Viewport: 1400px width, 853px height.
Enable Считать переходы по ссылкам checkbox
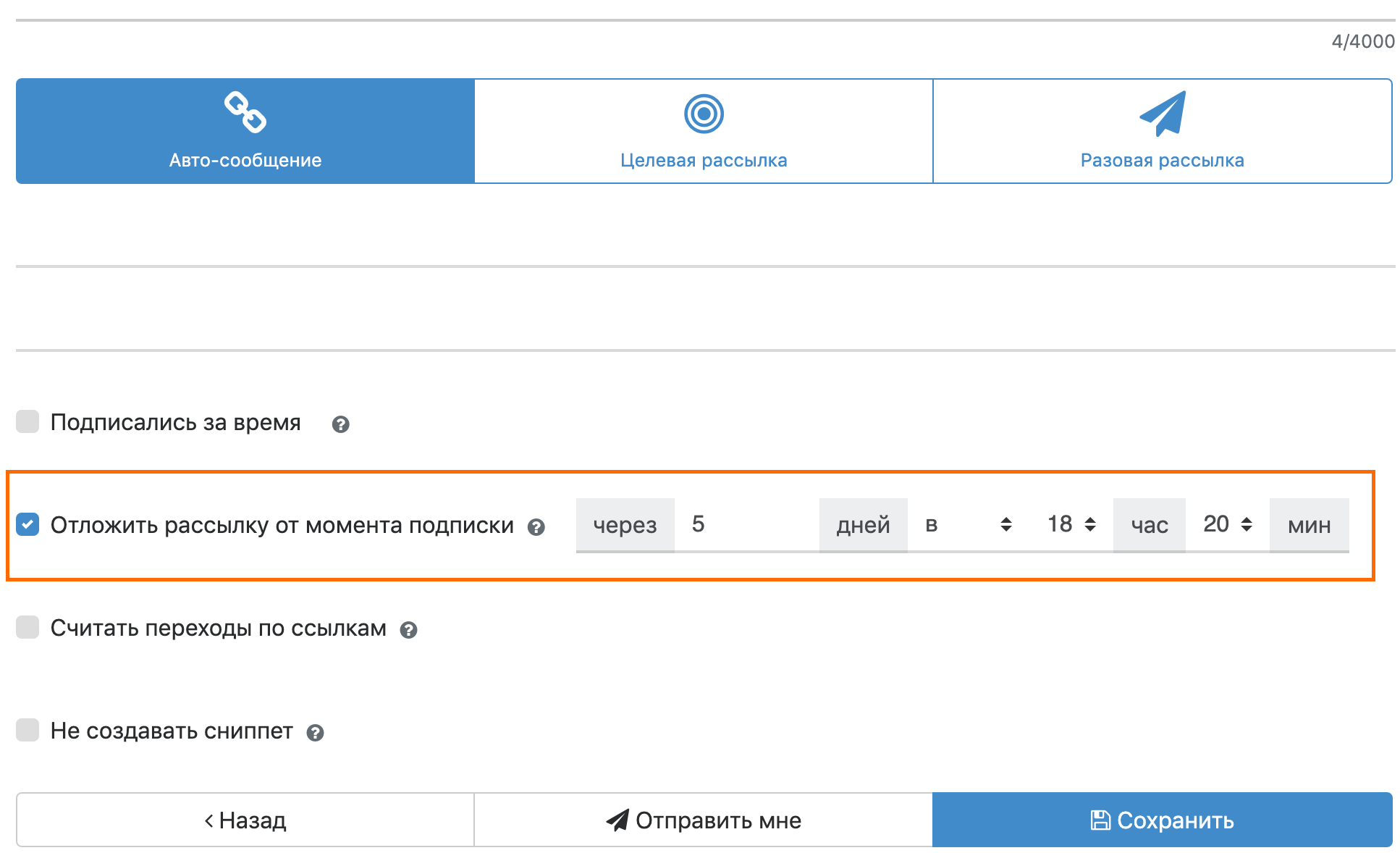pyautogui.click(x=28, y=627)
